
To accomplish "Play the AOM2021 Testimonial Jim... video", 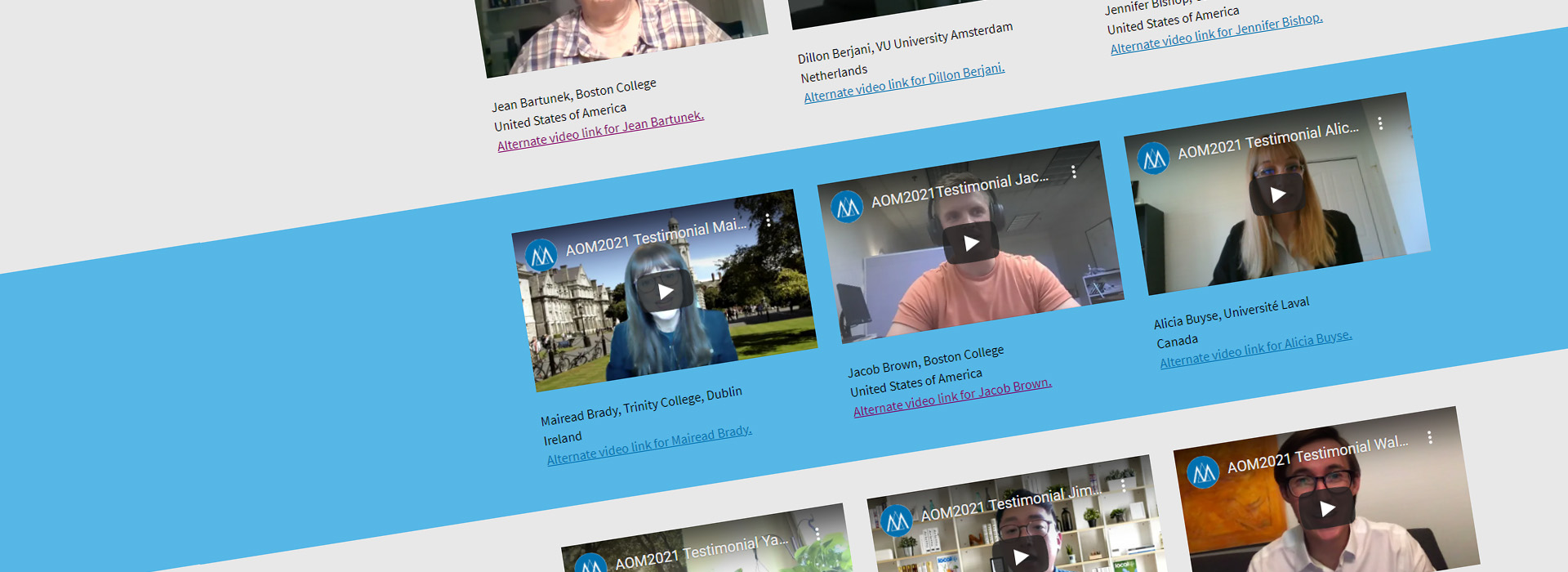I will [1021, 556].
